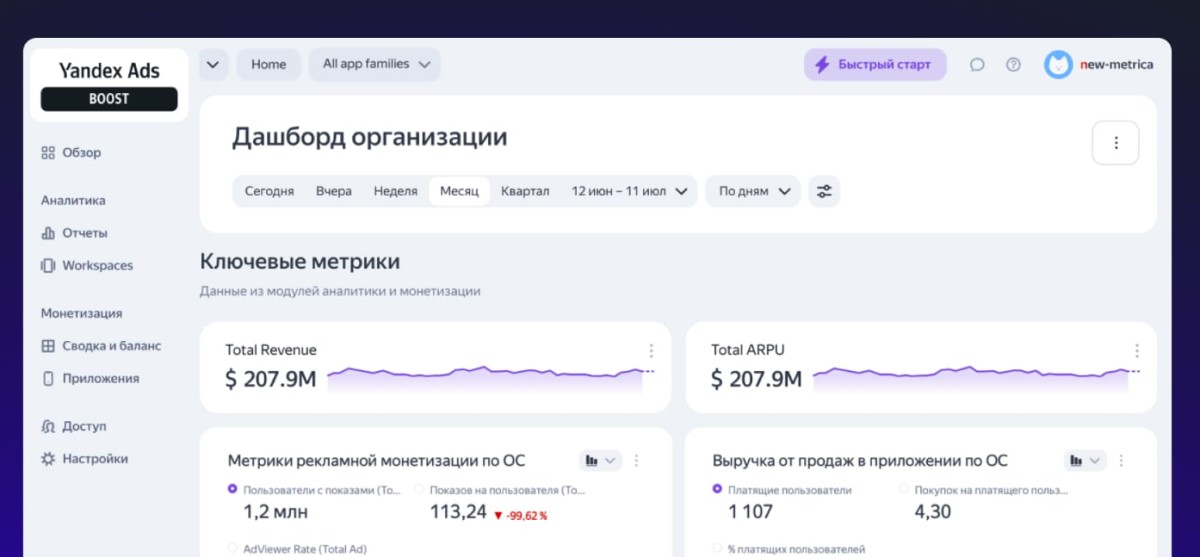Switch to the Неделя period tab
The width and height of the screenshot is (1200, 557).
[395, 191]
